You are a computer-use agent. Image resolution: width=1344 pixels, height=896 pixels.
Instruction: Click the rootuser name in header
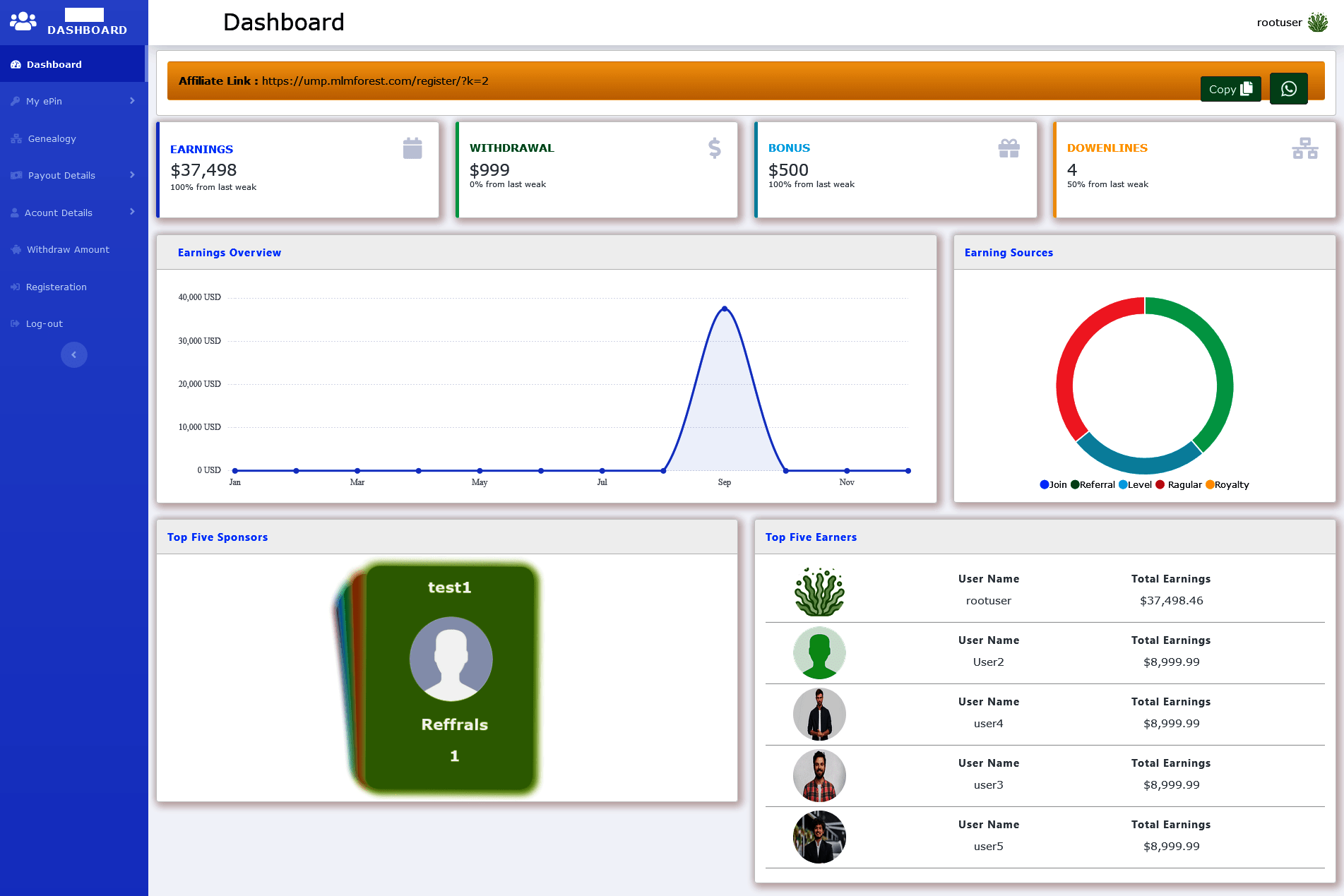(1279, 23)
